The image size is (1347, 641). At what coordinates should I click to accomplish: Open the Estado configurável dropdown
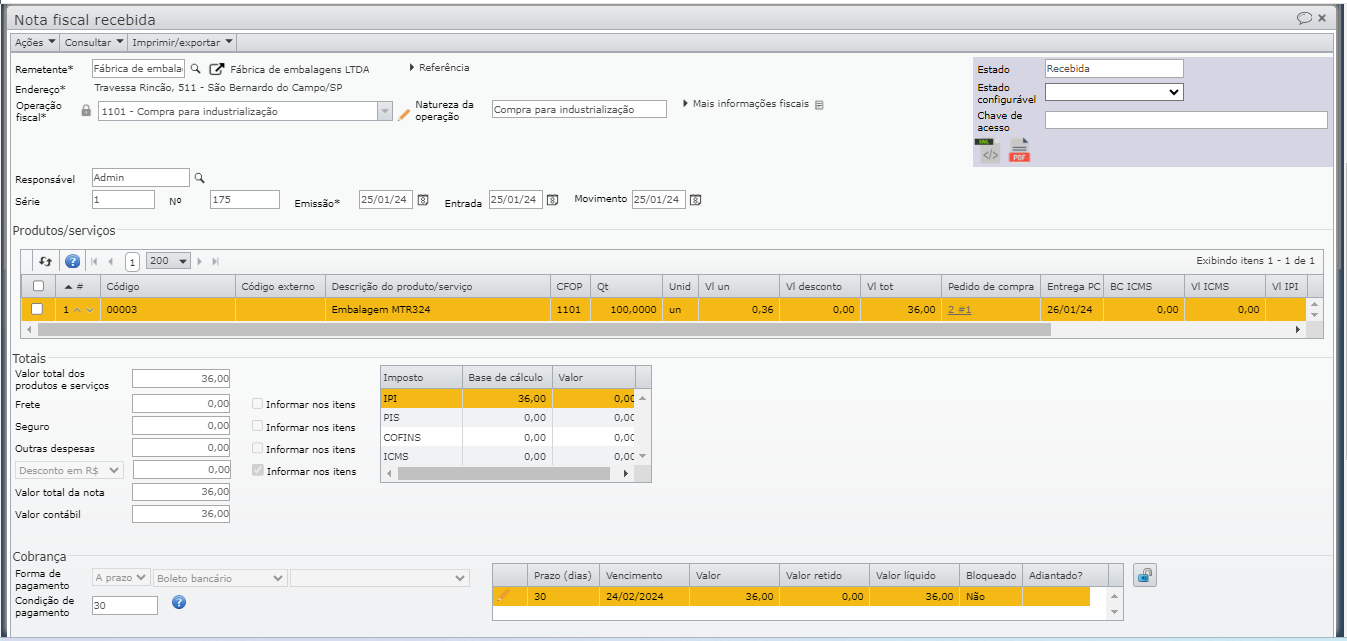pos(1113,92)
